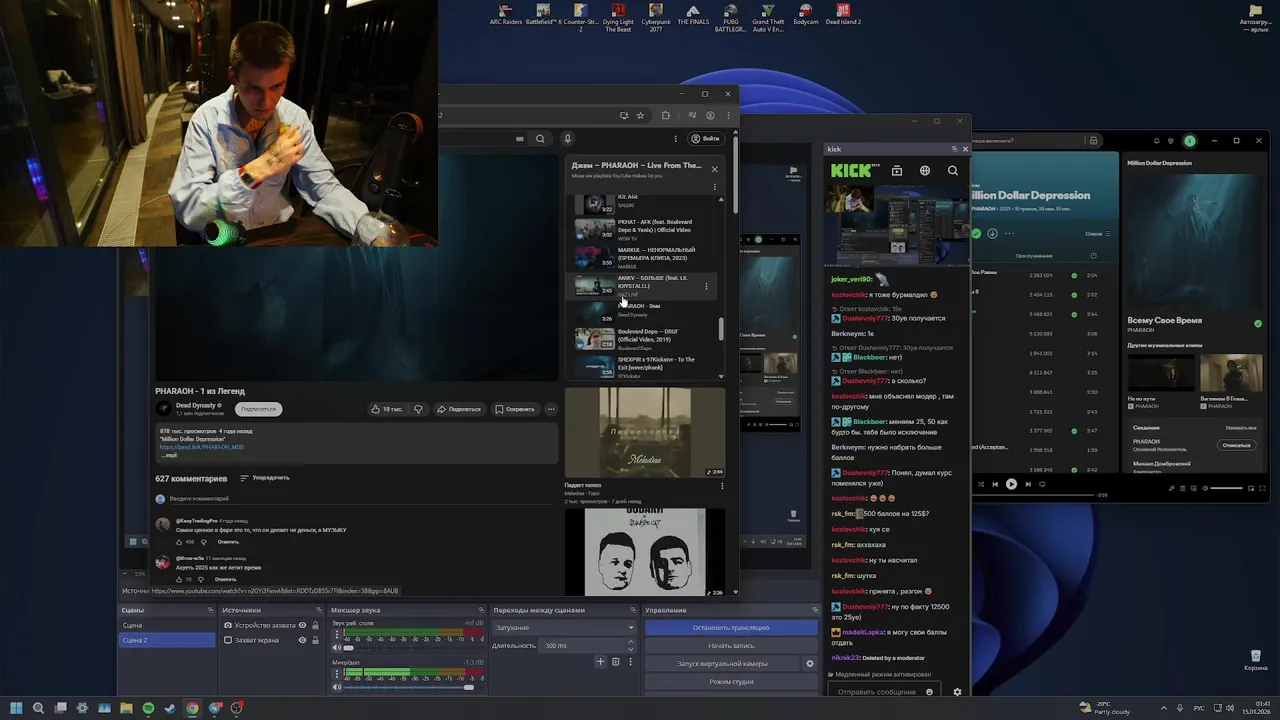Open the Затухание transition dropdown

pyautogui.click(x=564, y=628)
